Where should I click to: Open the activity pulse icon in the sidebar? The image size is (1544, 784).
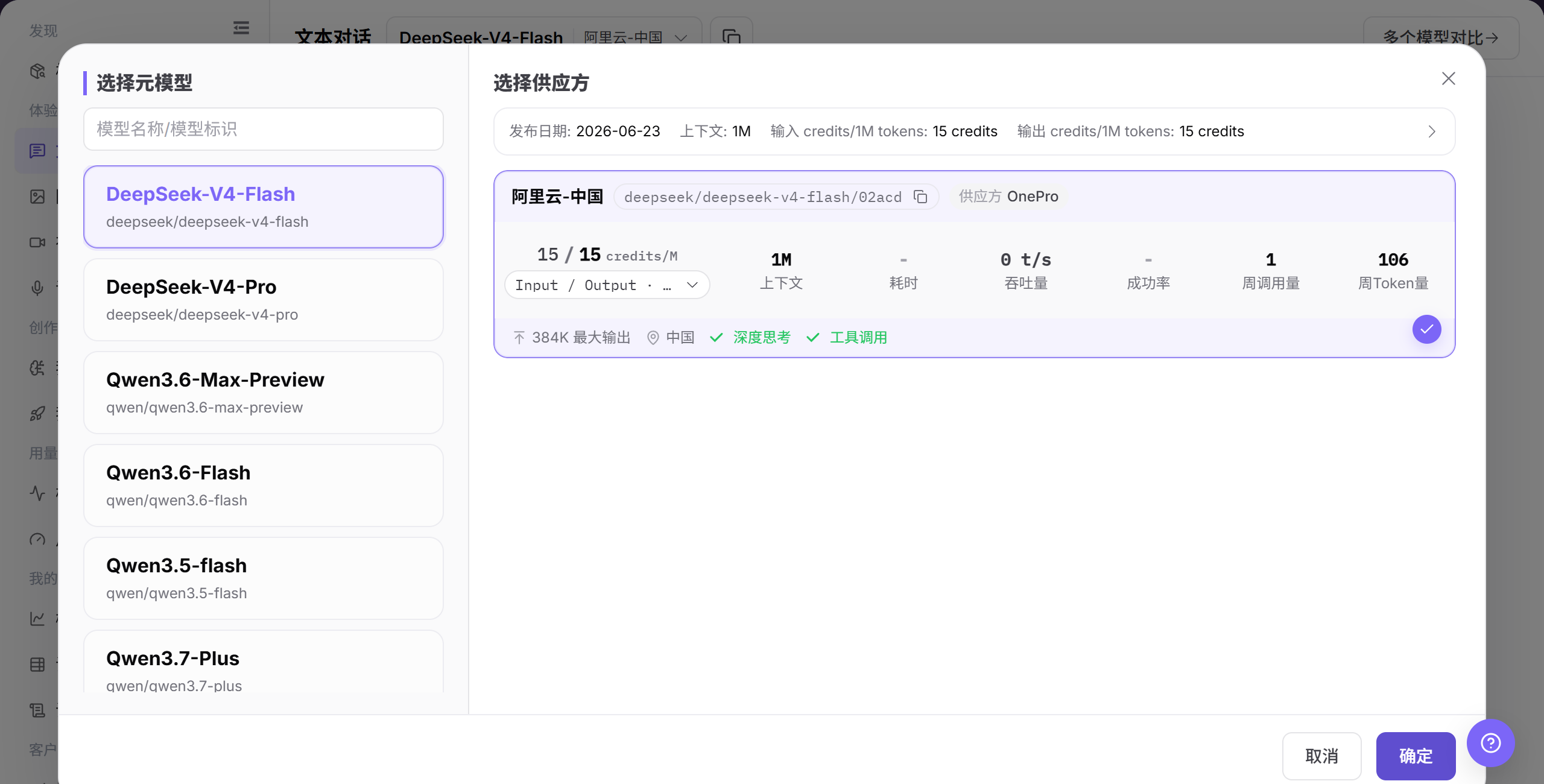37,493
